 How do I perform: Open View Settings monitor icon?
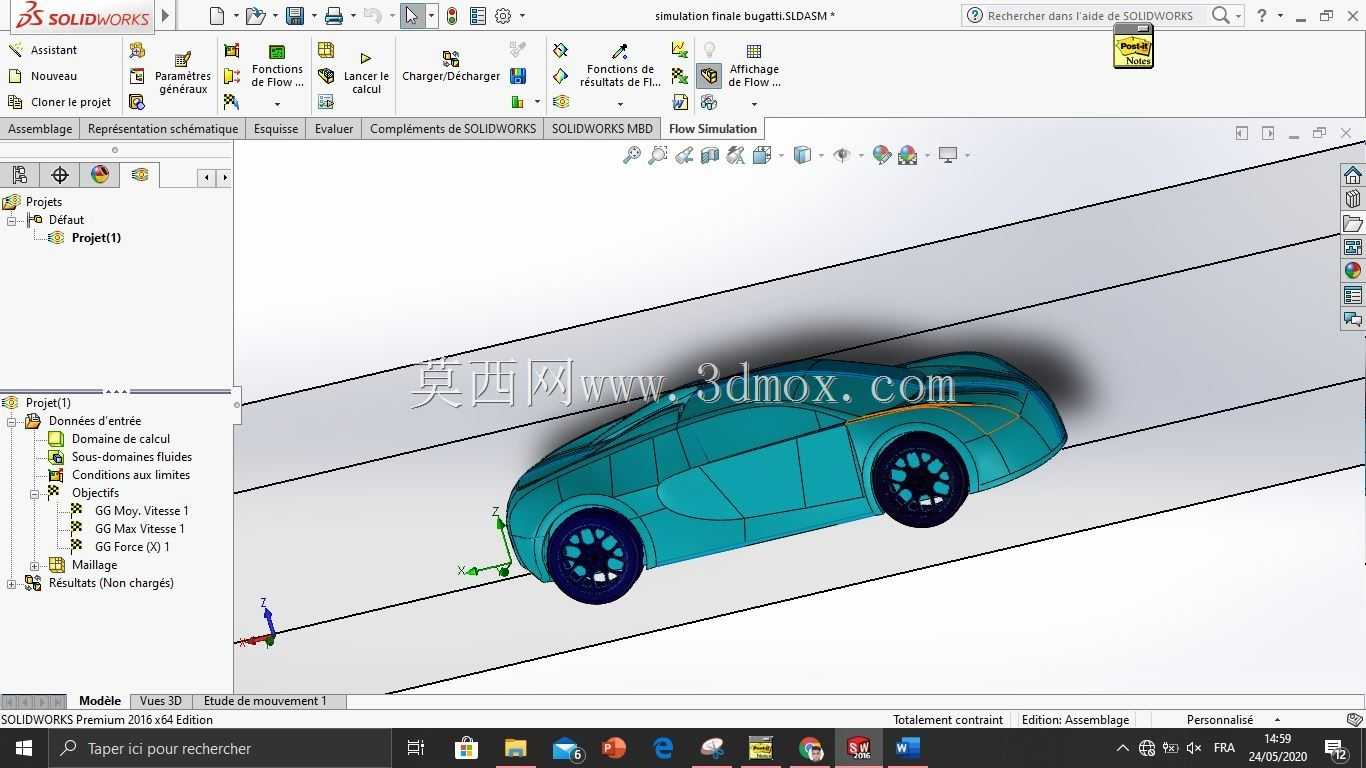coord(948,155)
